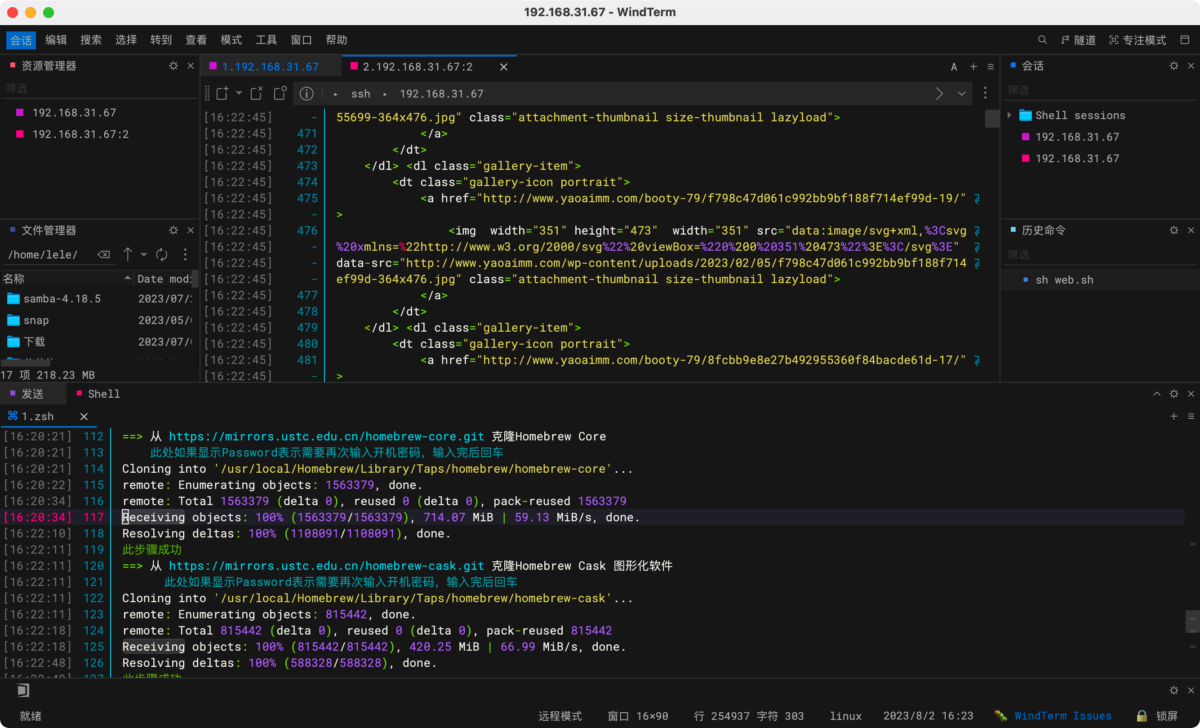
Task: Open the 工具 menu
Action: click(266, 40)
